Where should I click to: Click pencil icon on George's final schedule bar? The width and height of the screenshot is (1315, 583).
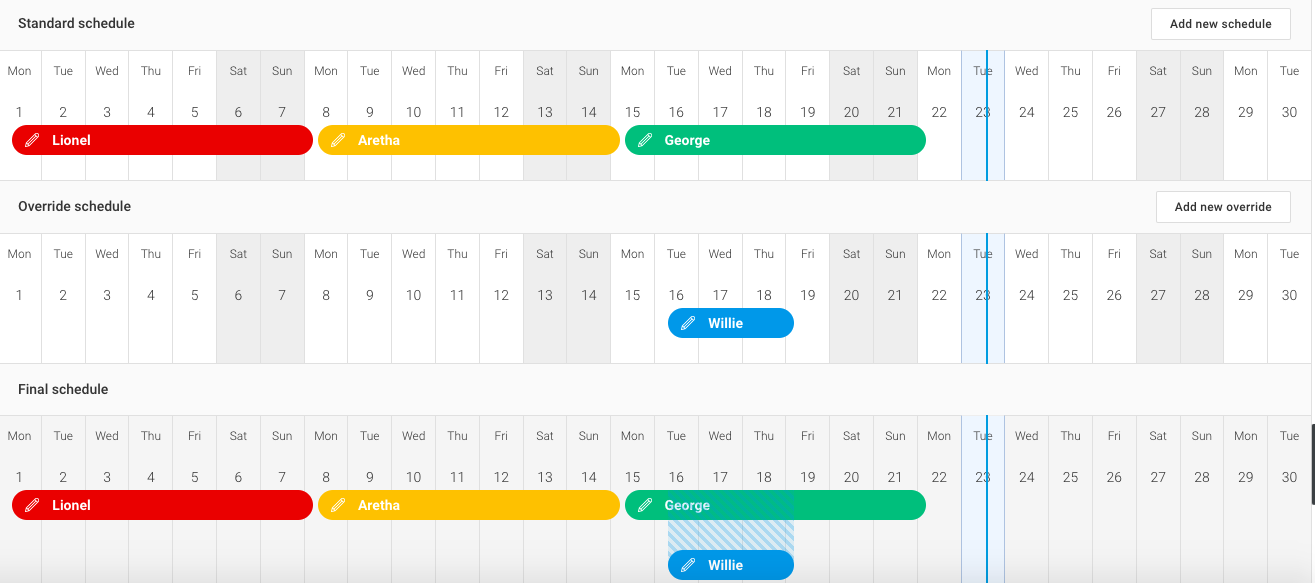(645, 505)
